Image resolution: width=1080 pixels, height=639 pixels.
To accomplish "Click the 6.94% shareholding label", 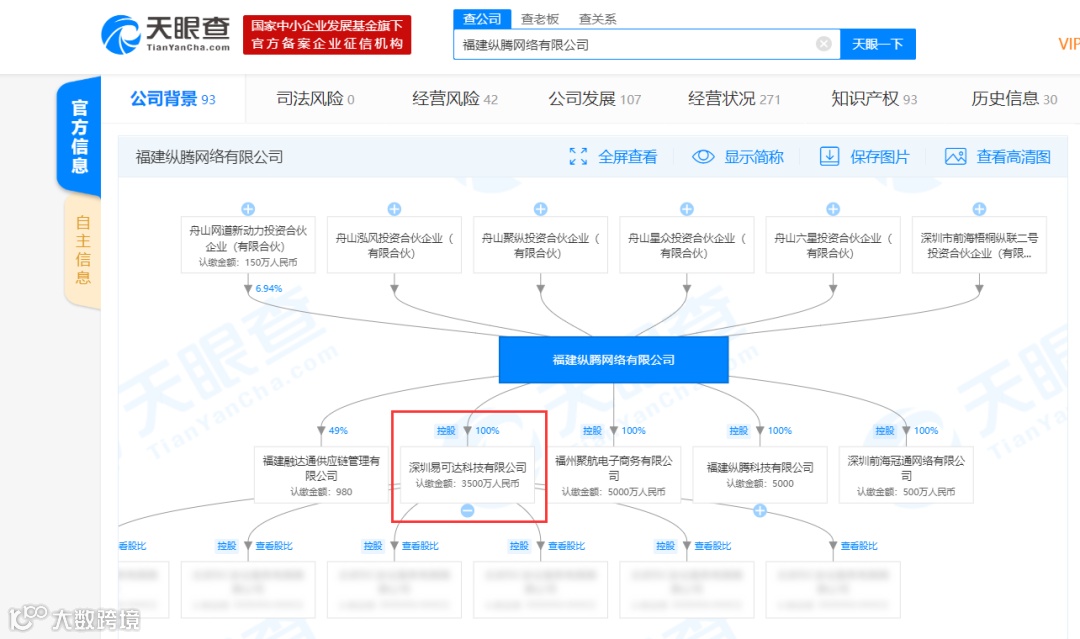I will (x=269, y=289).
